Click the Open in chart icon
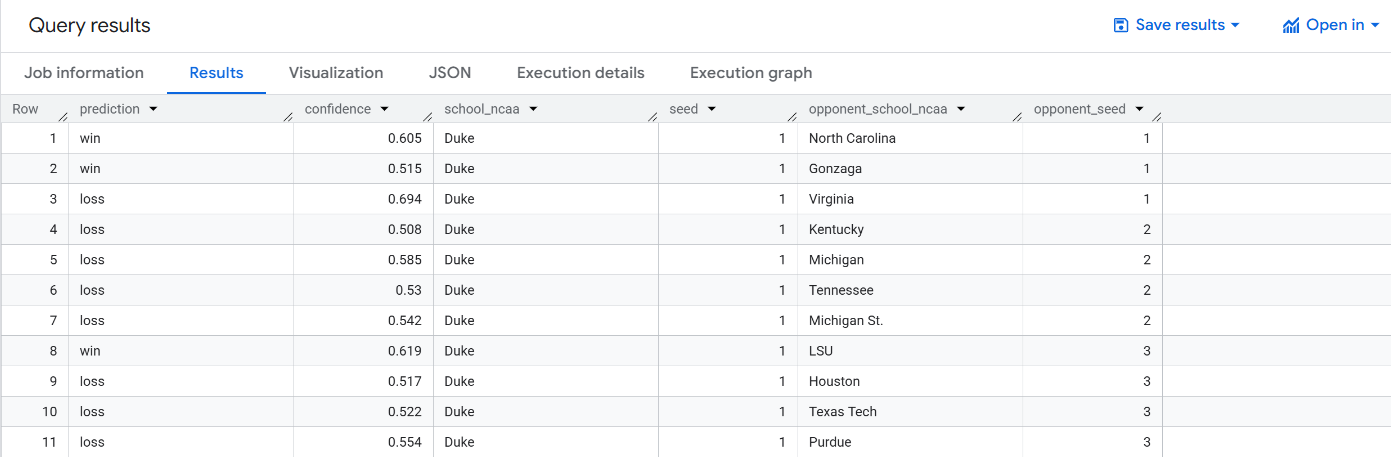This screenshot has height=457, width=1391. pyautogui.click(x=1291, y=25)
